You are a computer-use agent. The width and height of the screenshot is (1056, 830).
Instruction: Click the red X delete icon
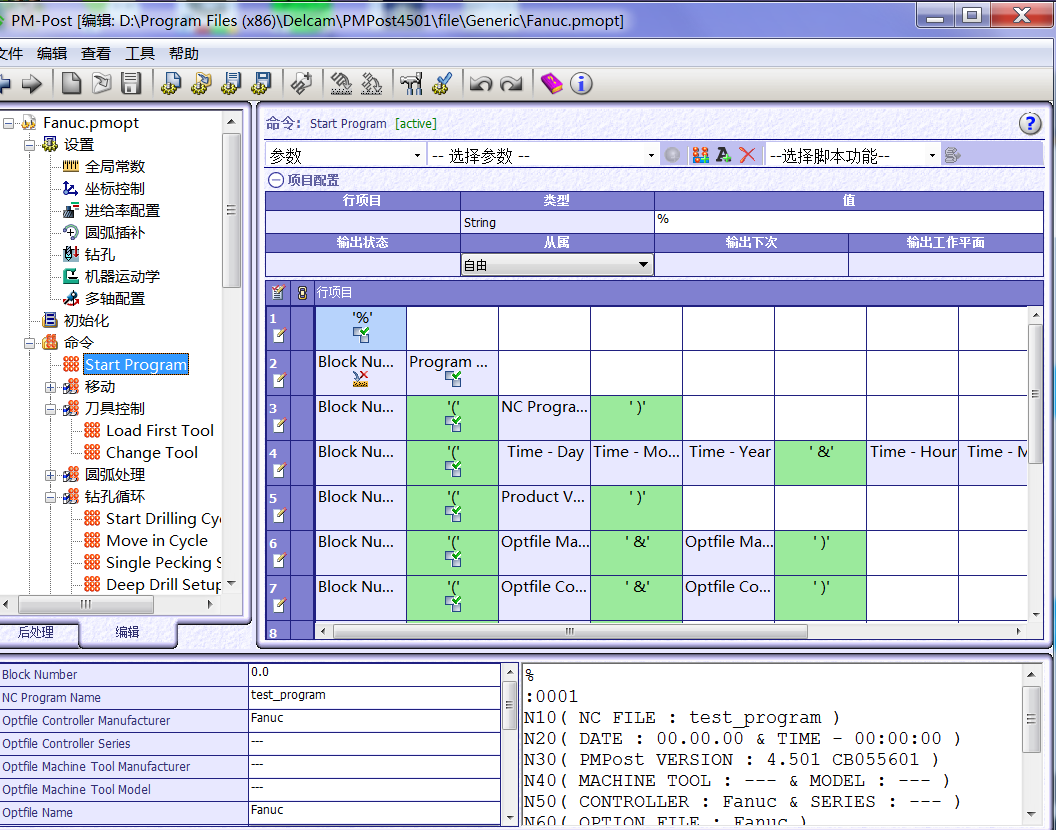coord(747,156)
